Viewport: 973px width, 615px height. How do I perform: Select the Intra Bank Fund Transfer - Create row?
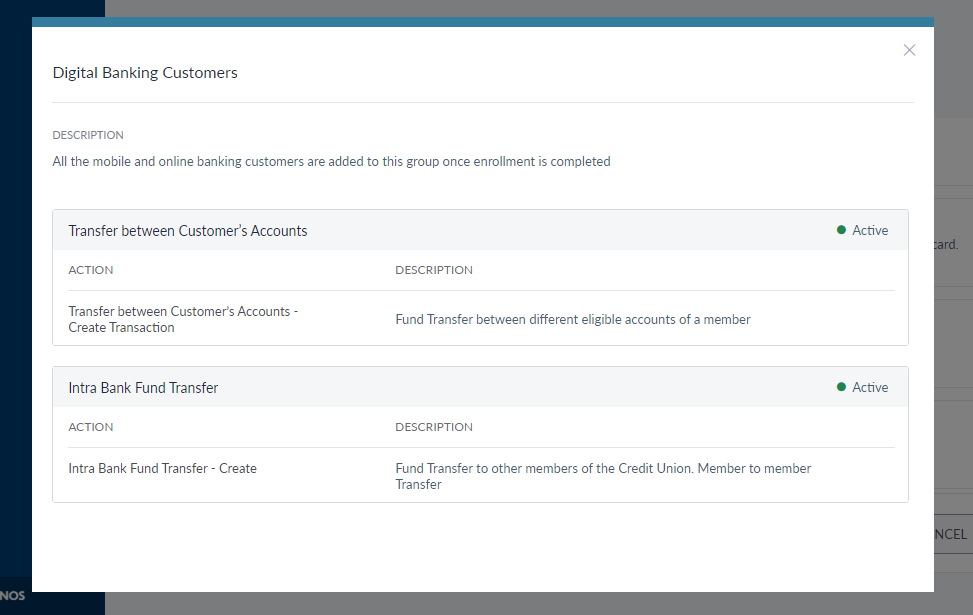click(x=162, y=468)
